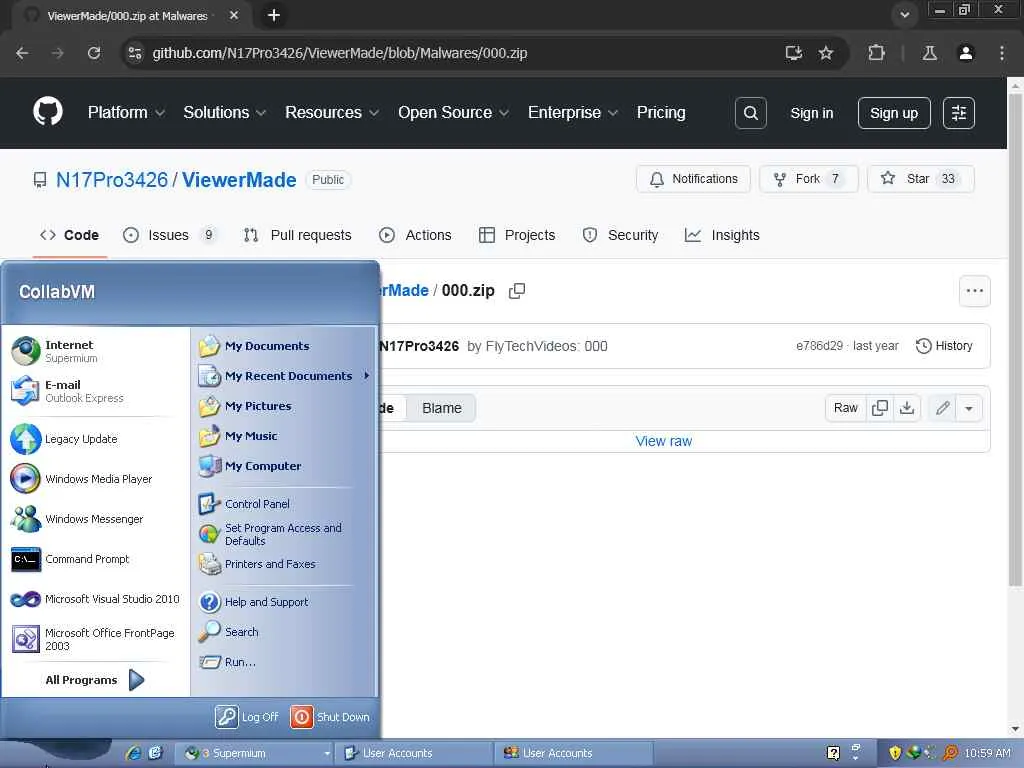Open N17Pro3426 owner link

(x=112, y=180)
